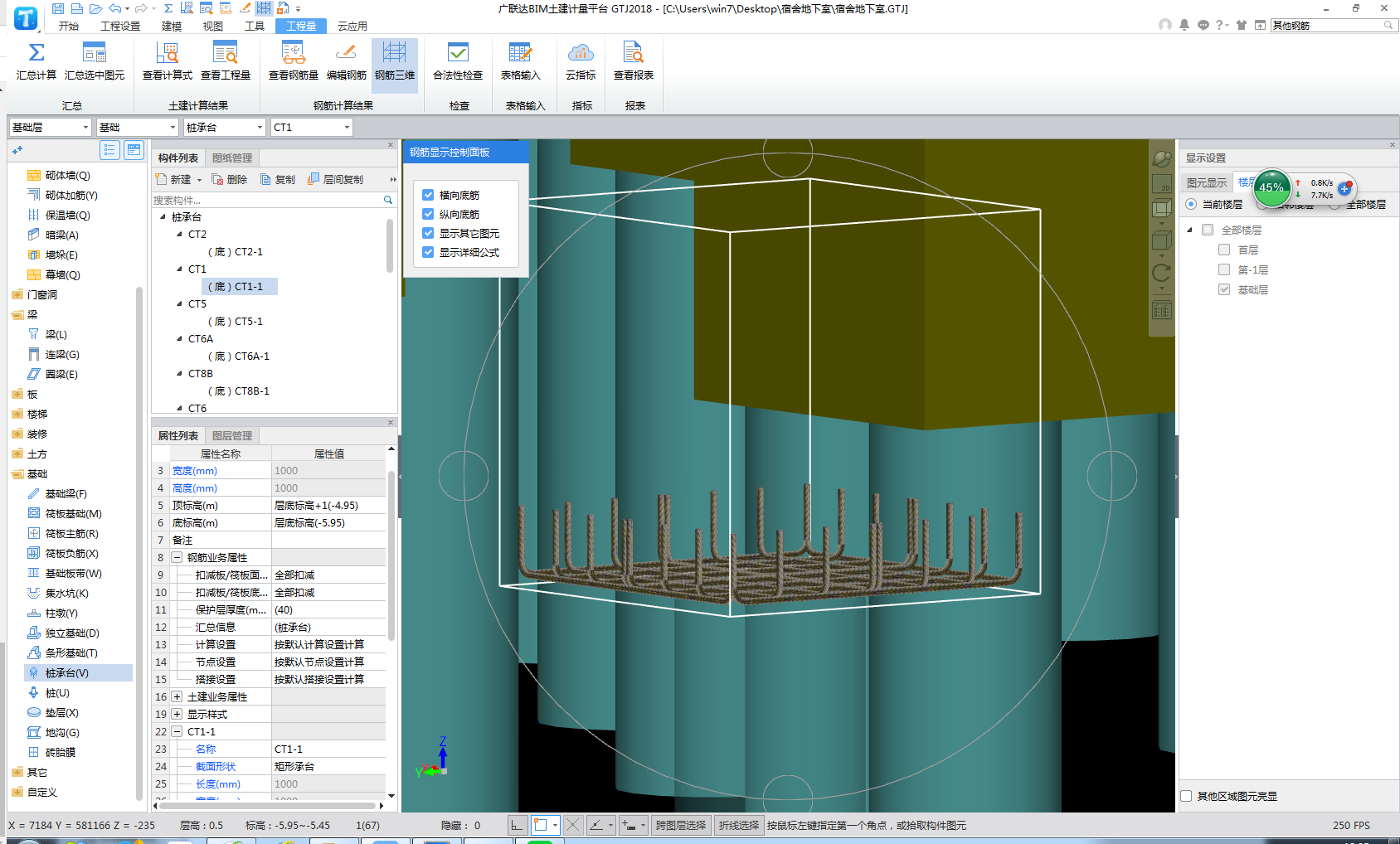The image size is (1400, 844).
Task: Switch to 图层管理 tab
Action: [232, 436]
